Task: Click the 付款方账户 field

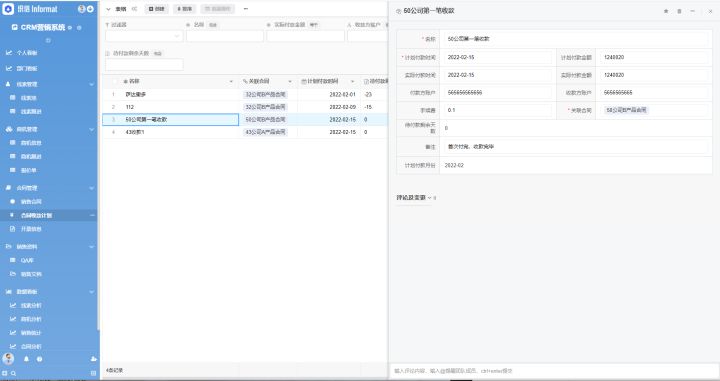Action: (497, 93)
